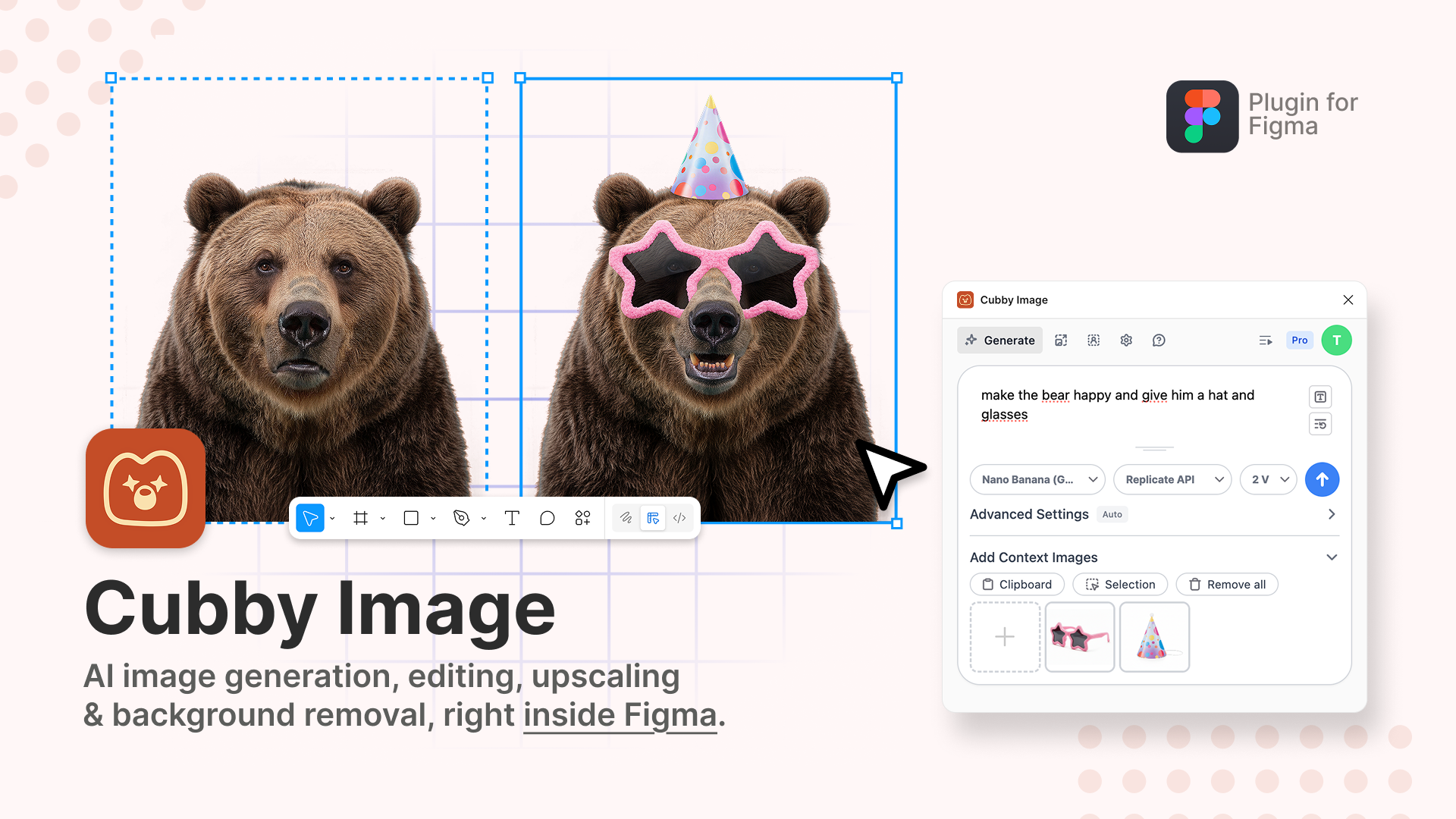Select the Text tool
Image resolution: width=1456 pixels, height=819 pixels.
pyautogui.click(x=512, y=518)
